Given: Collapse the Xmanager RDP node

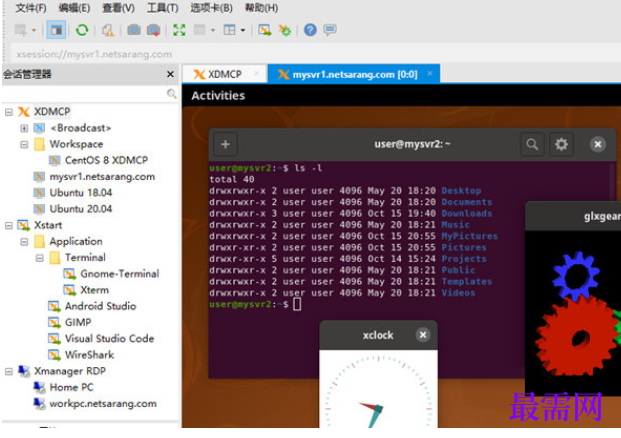Looking at the screenshot, I should [9, 371].
